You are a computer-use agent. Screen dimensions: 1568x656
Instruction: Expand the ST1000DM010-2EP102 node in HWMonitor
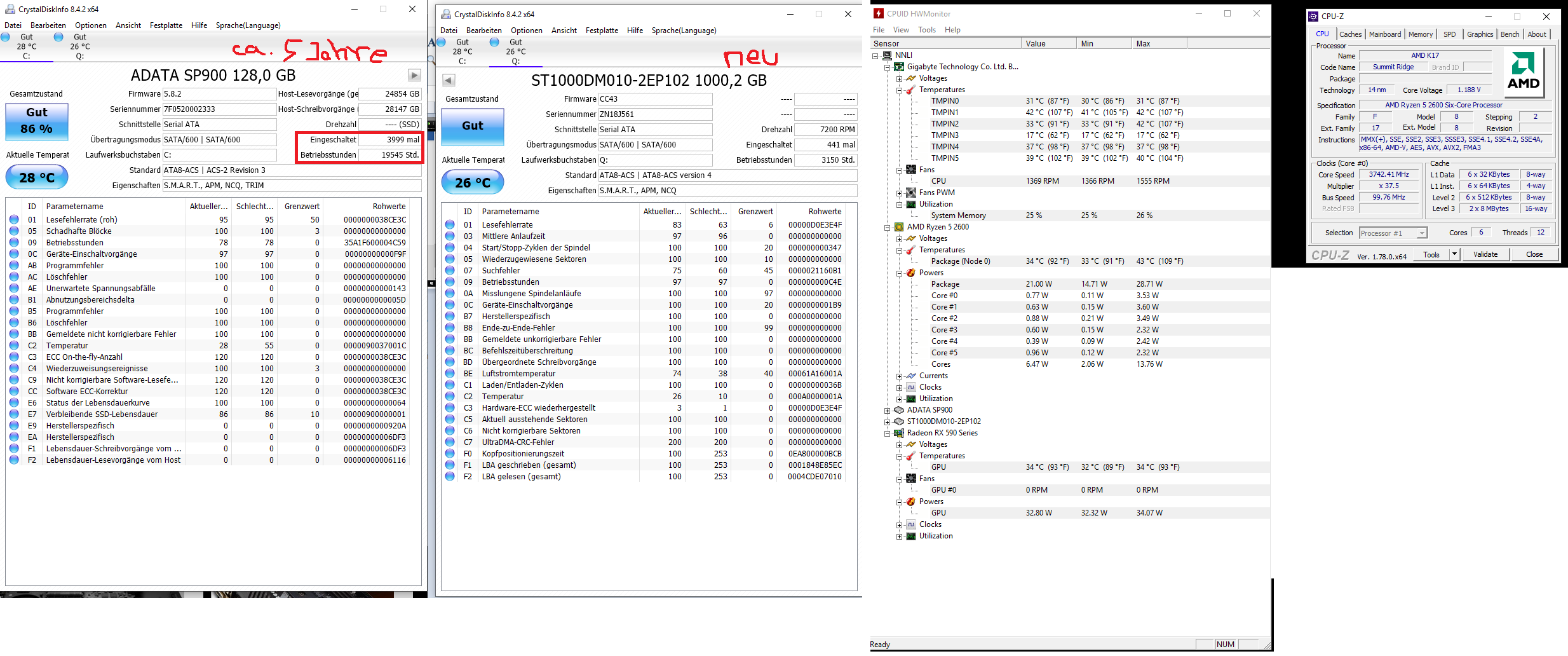[x=888, y=422]
